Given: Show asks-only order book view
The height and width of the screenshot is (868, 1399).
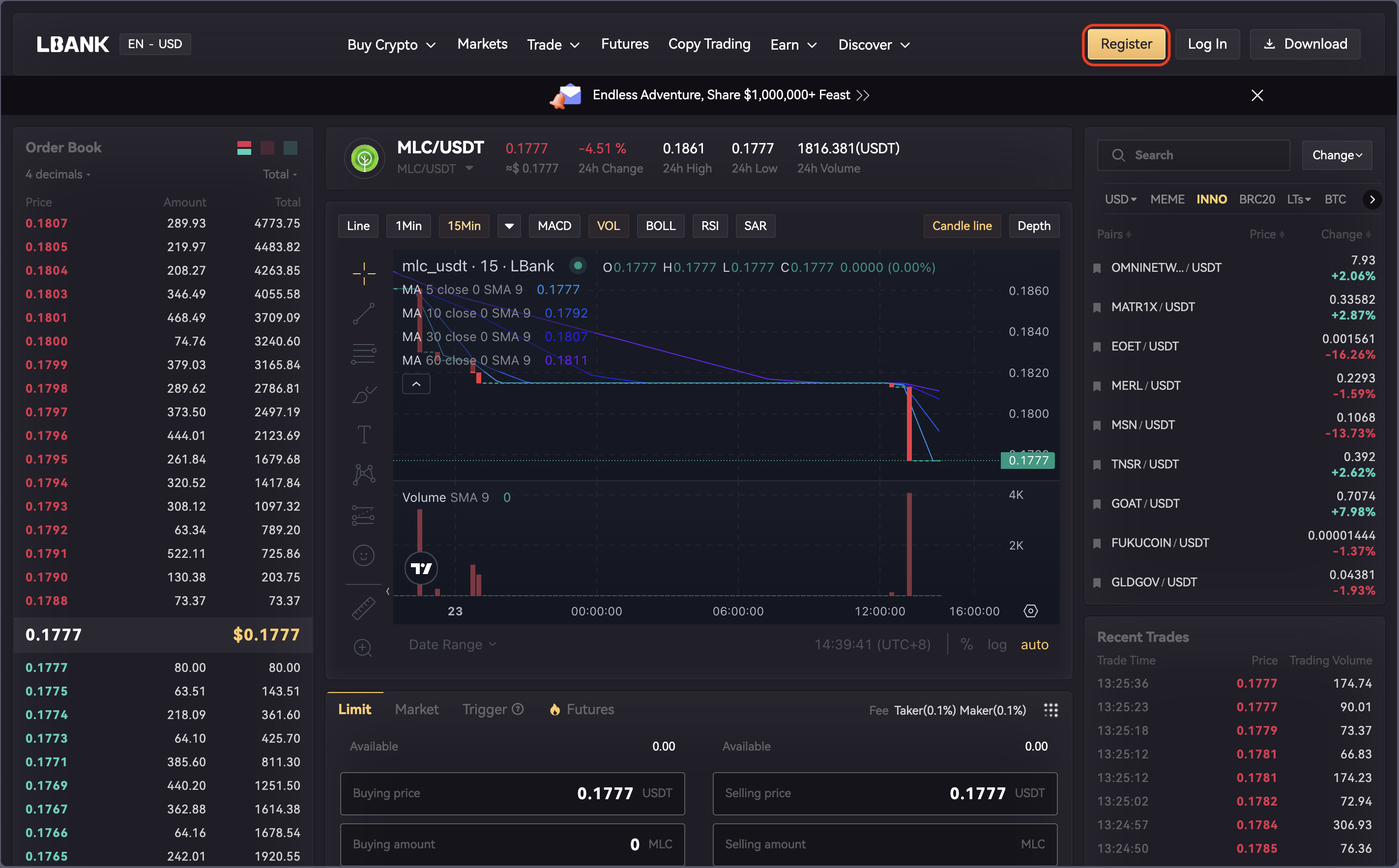Looking at the screenshot, I should [267, 148].
